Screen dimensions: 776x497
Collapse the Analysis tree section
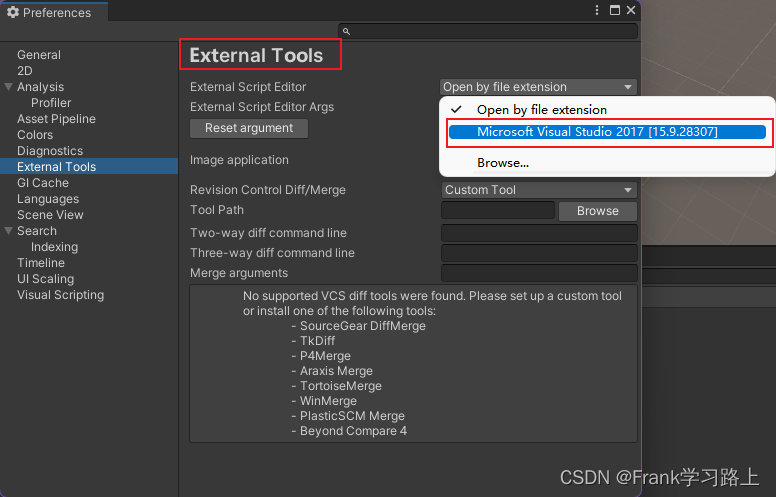click(8, 87)
